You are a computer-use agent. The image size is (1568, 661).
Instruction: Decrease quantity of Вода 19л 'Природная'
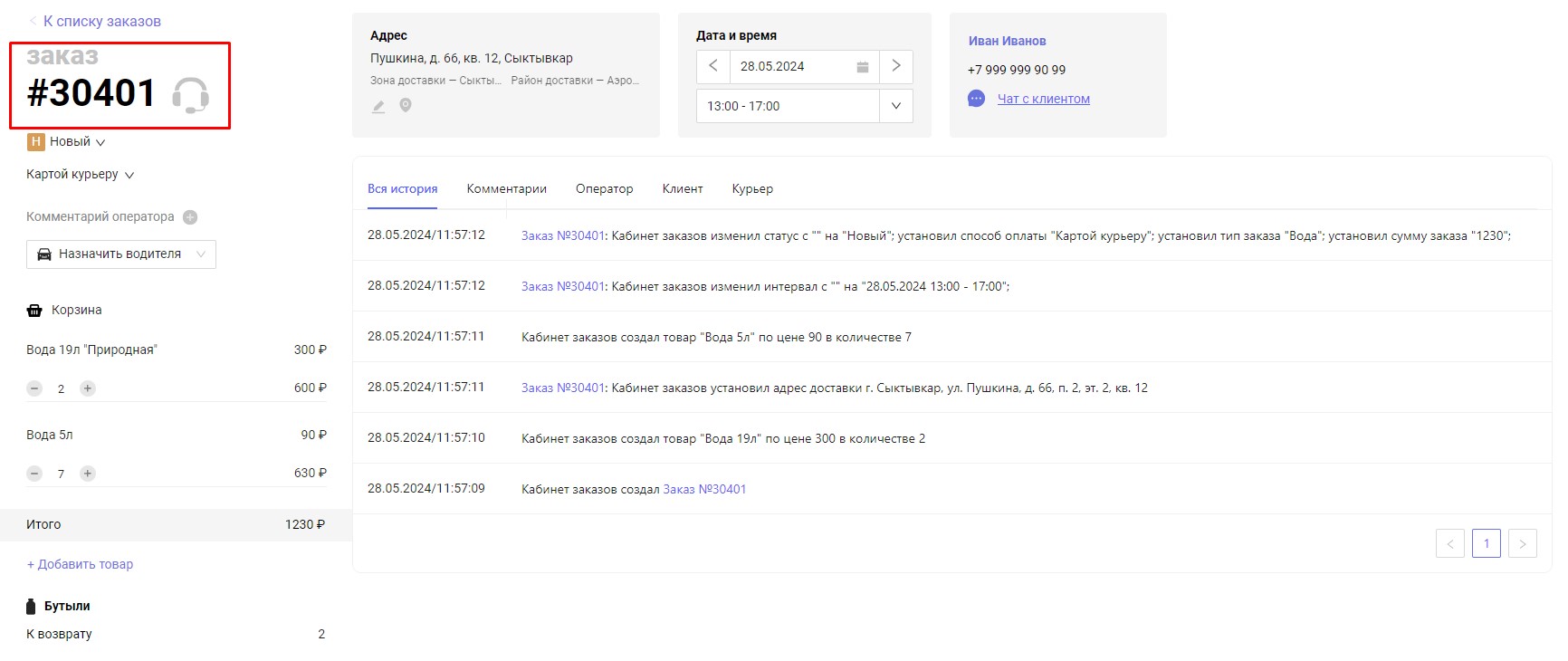34,388
